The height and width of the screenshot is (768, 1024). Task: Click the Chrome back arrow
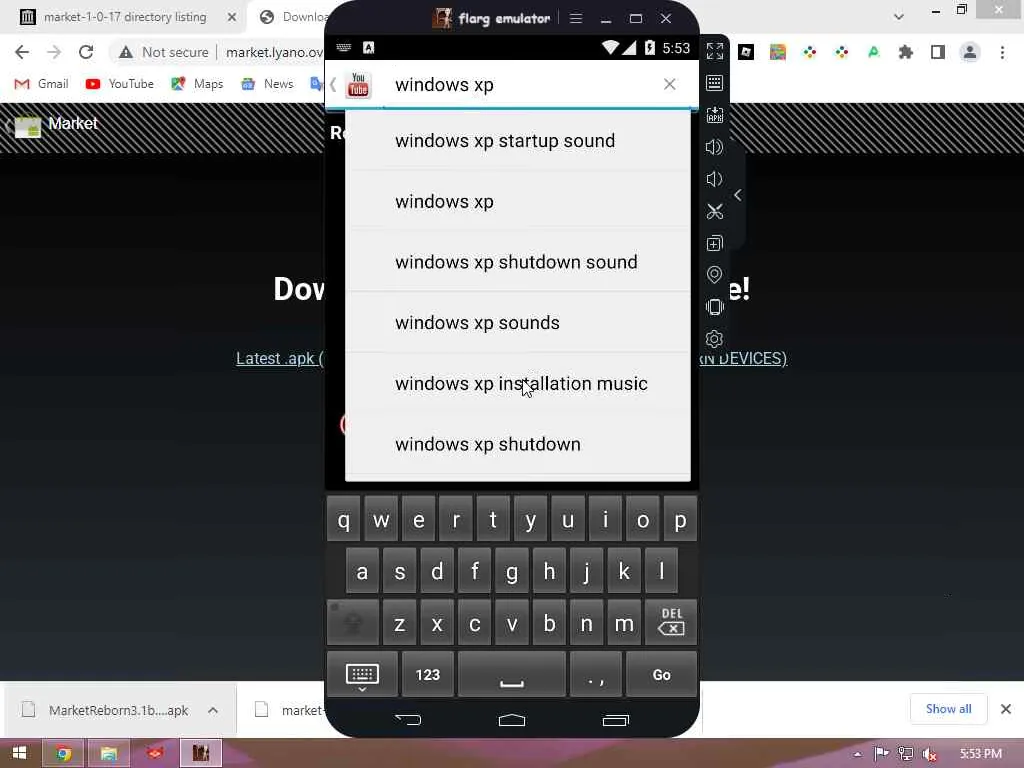tap(22, 52)
